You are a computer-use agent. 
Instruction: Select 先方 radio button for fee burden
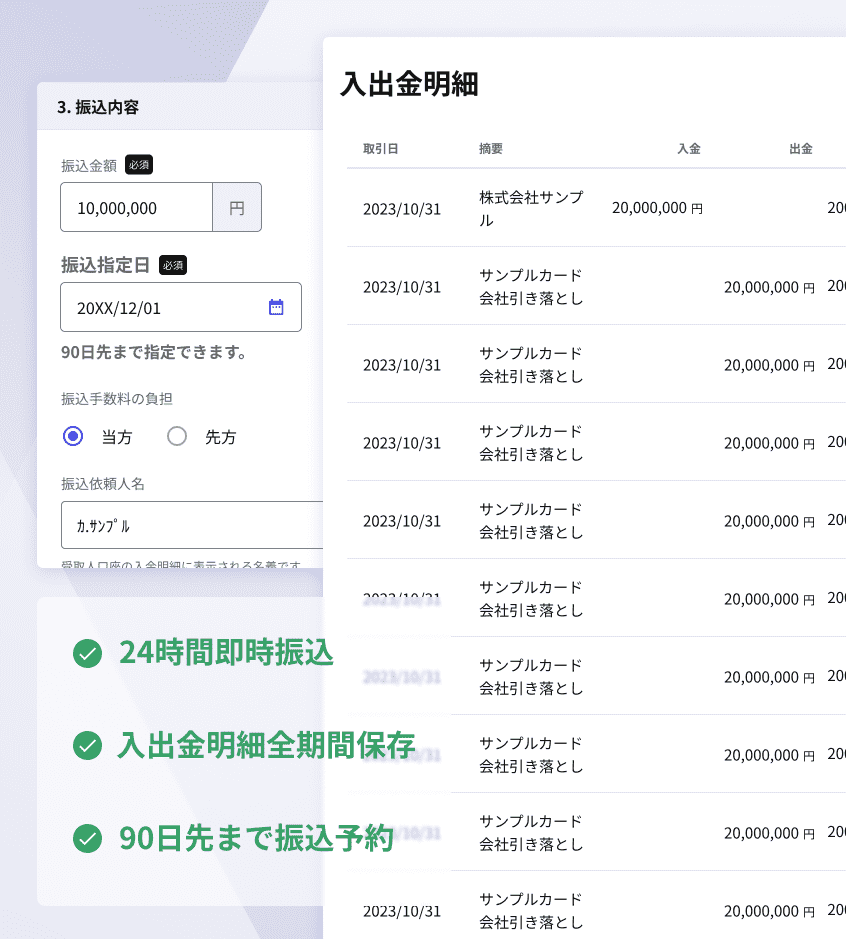(177, 436)
